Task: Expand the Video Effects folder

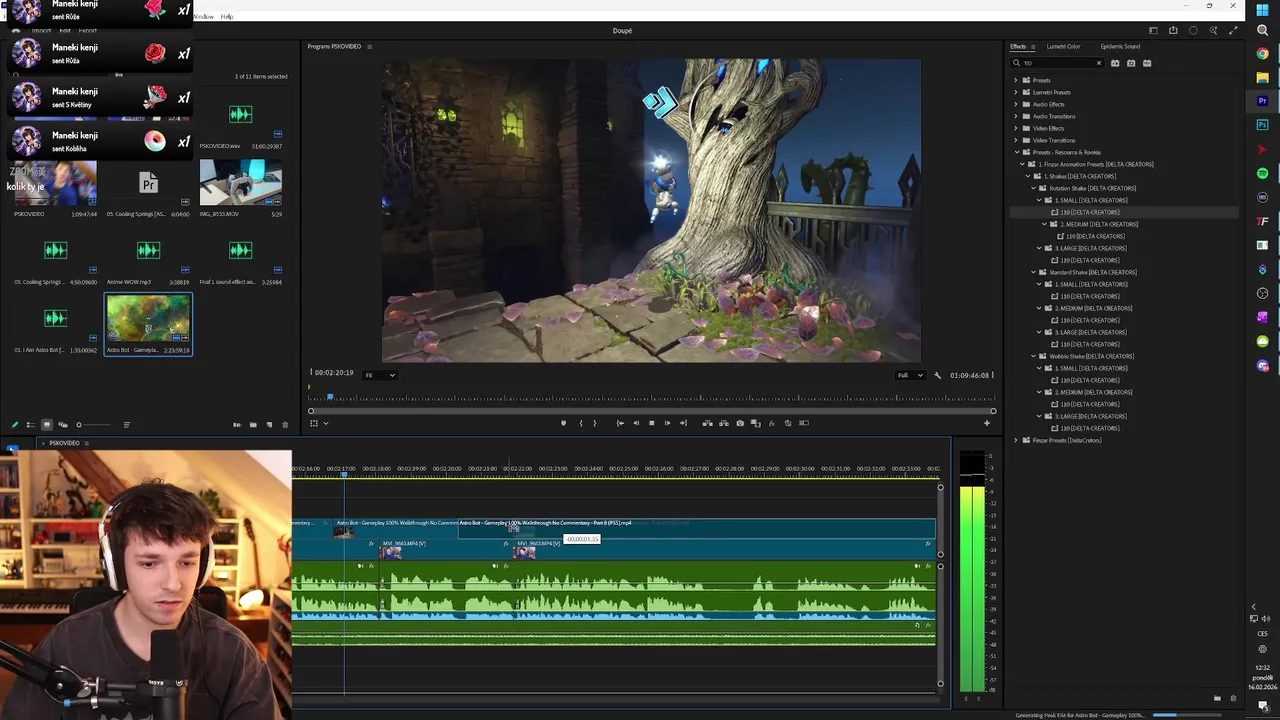Action: (x=1016, y=128)
